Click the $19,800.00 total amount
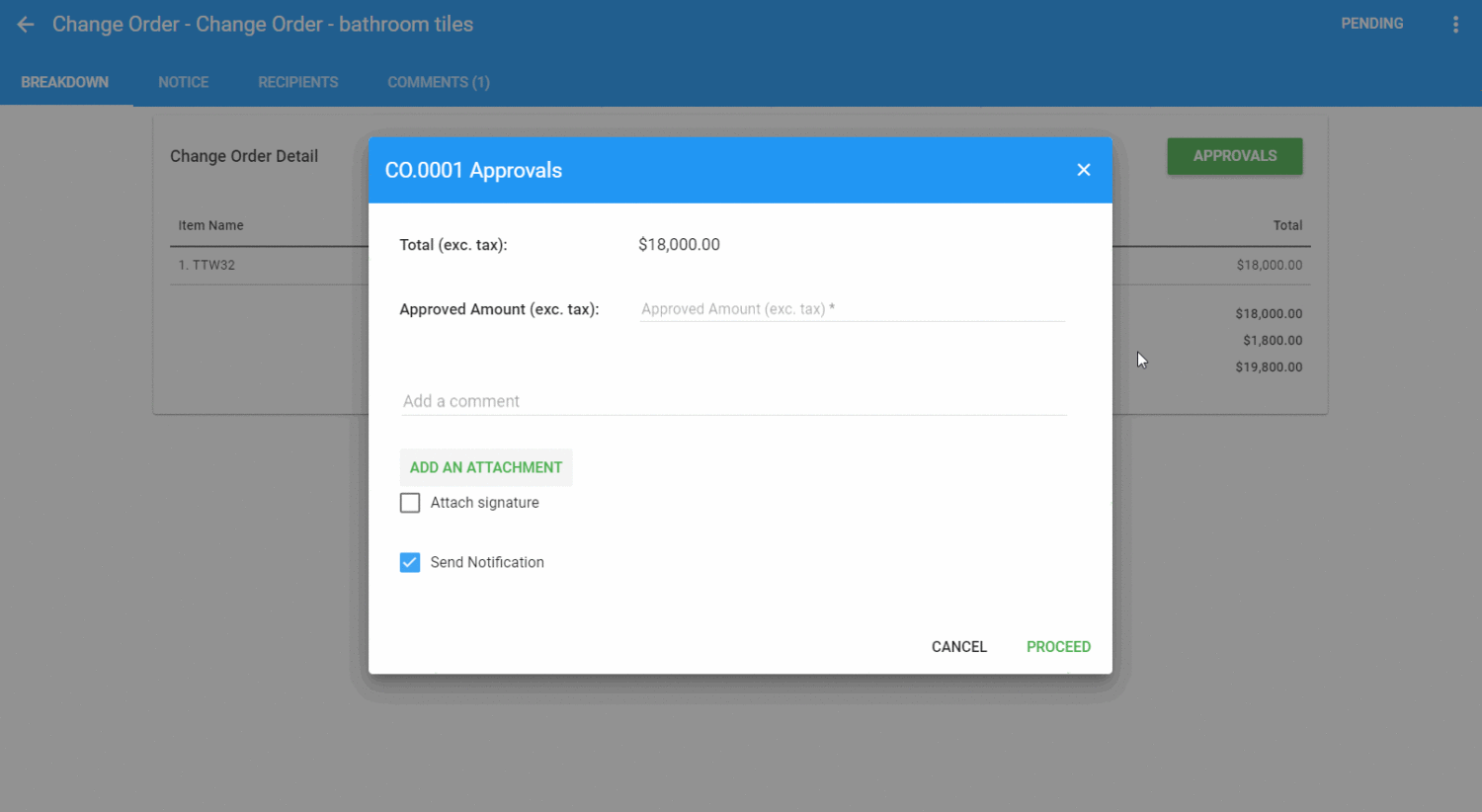 1270,366
